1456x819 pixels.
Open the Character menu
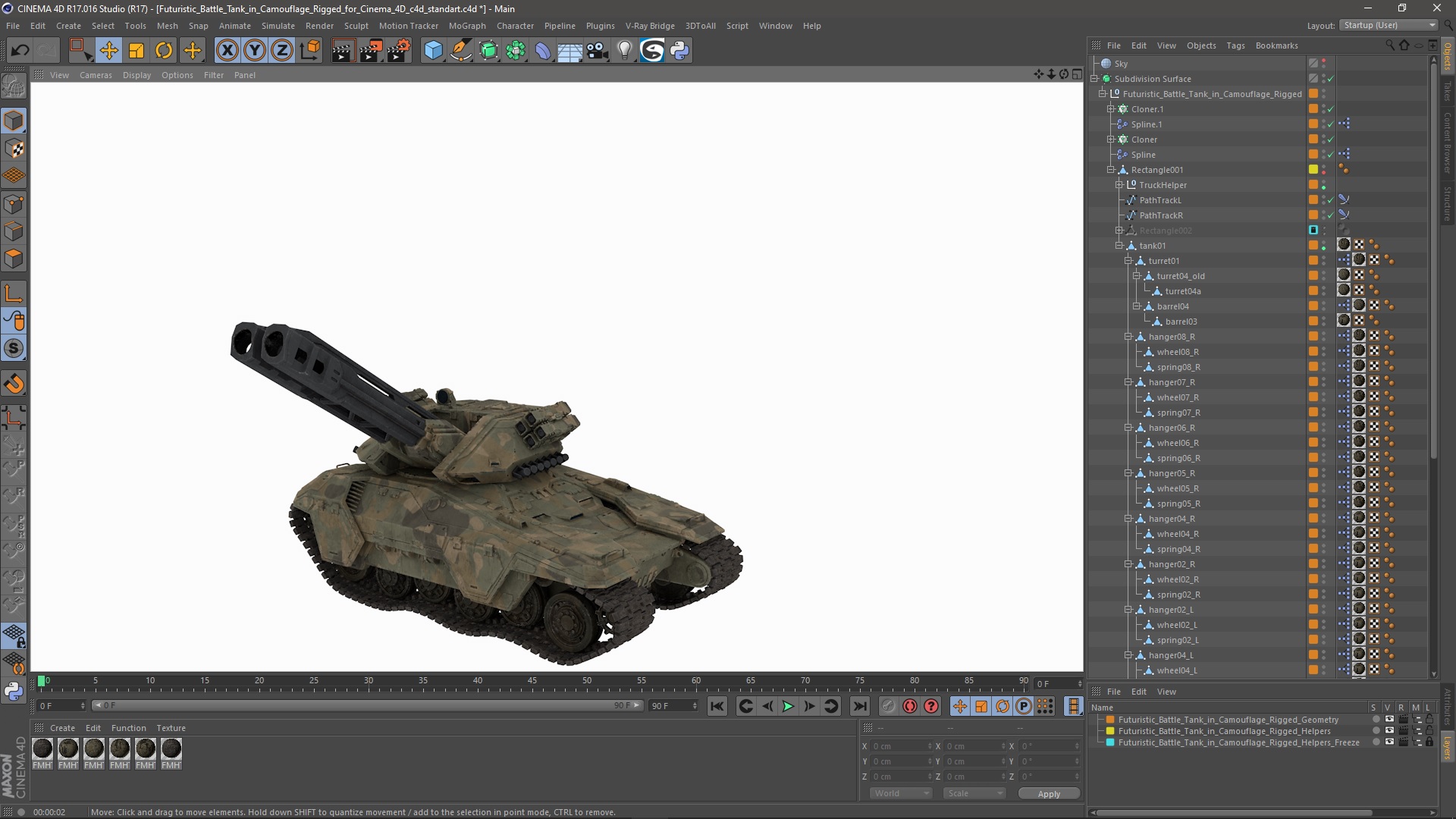tap(515, 26)
